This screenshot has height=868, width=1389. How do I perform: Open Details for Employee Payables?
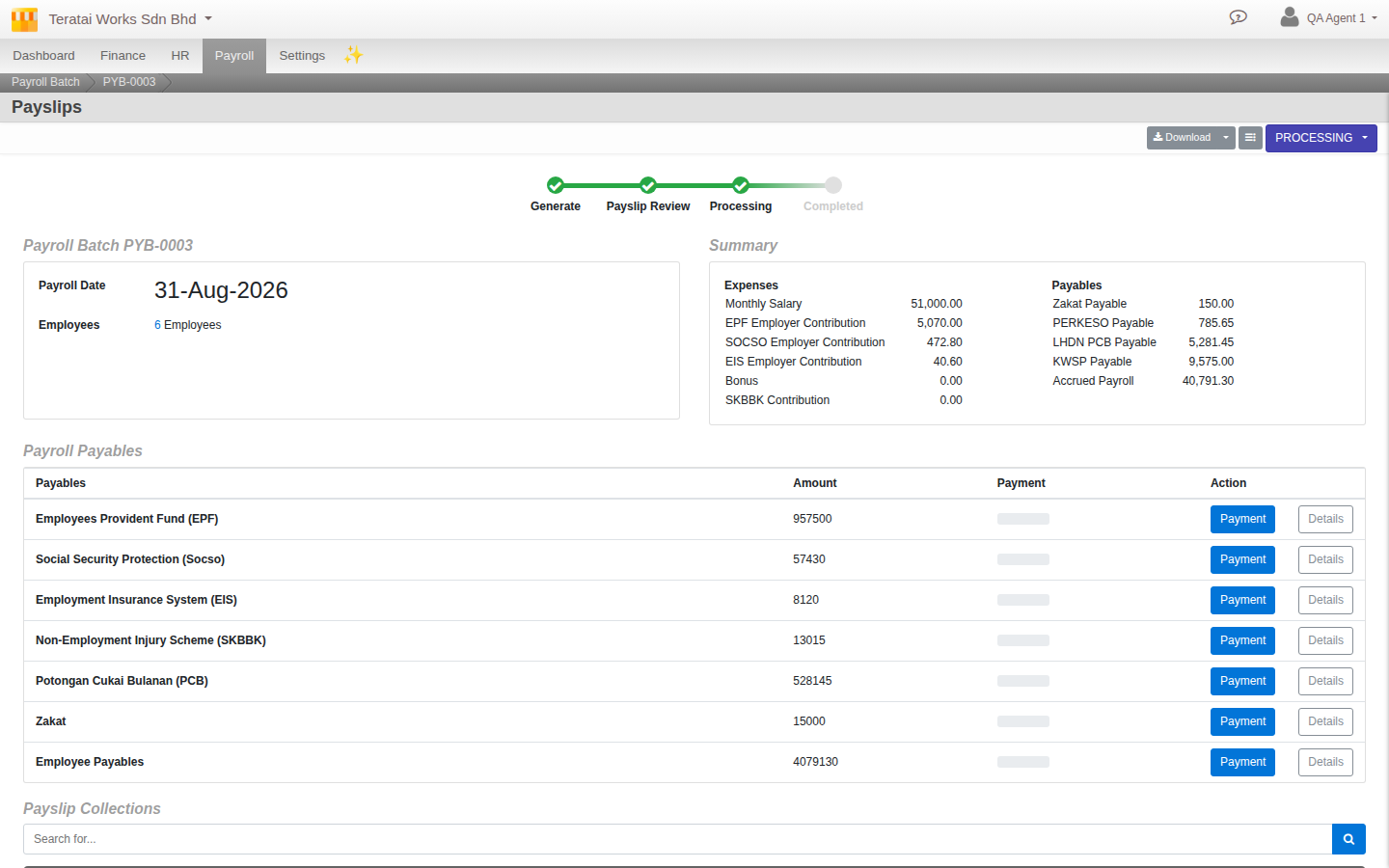click(x=1325, y=762)
